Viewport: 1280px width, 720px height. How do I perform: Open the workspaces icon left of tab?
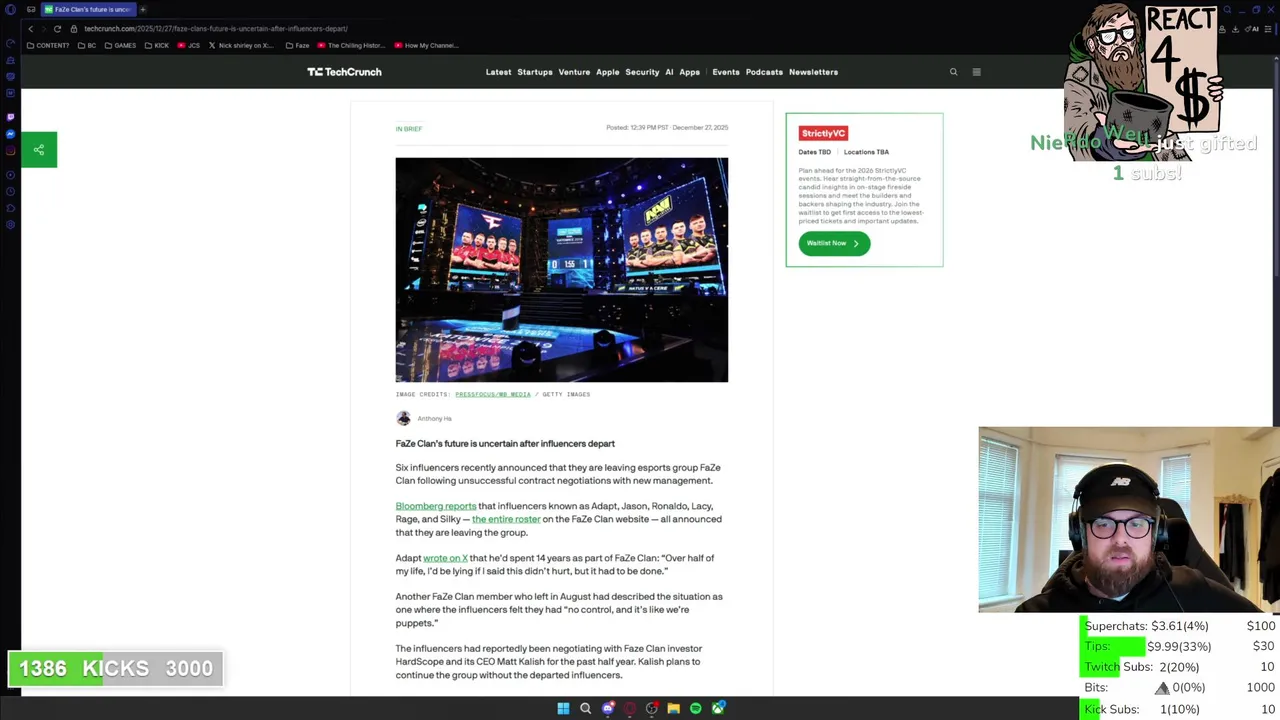[x=31, y=9]
